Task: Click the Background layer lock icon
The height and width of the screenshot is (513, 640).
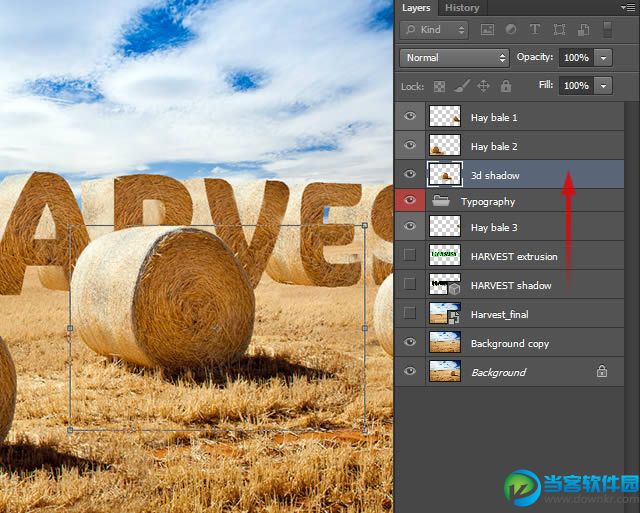Action: [x=602, y=371]
